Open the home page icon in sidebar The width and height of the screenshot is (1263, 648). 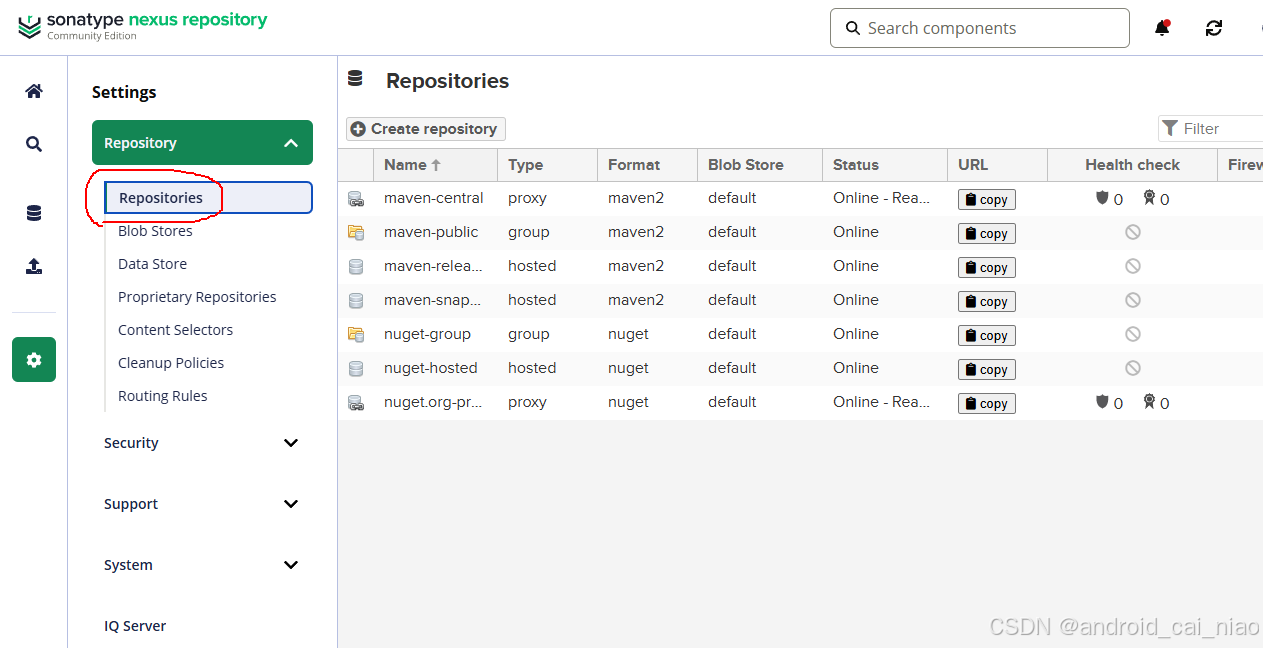coord(34,91)
